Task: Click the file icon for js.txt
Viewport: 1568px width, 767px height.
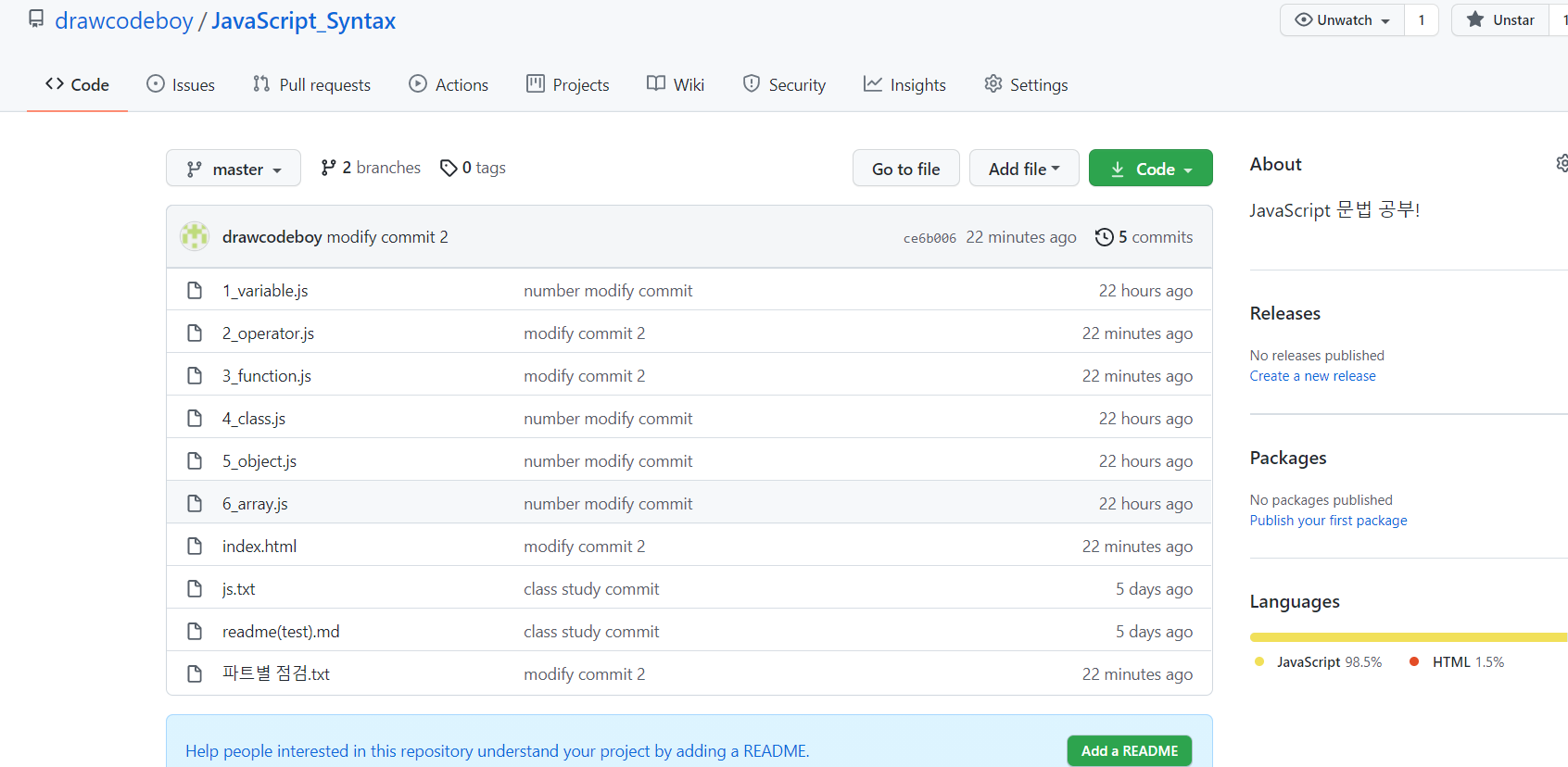Action: (195, 589)
